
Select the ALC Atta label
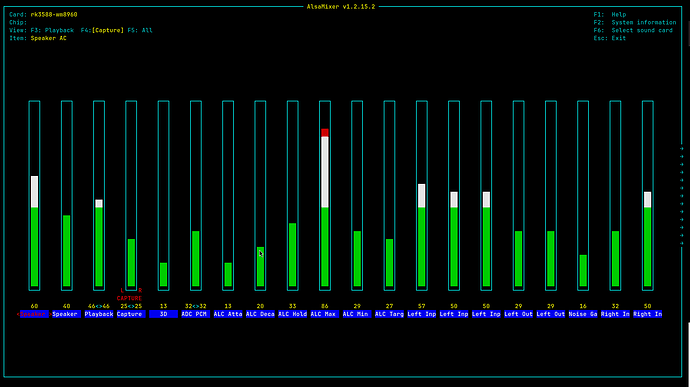228,314
